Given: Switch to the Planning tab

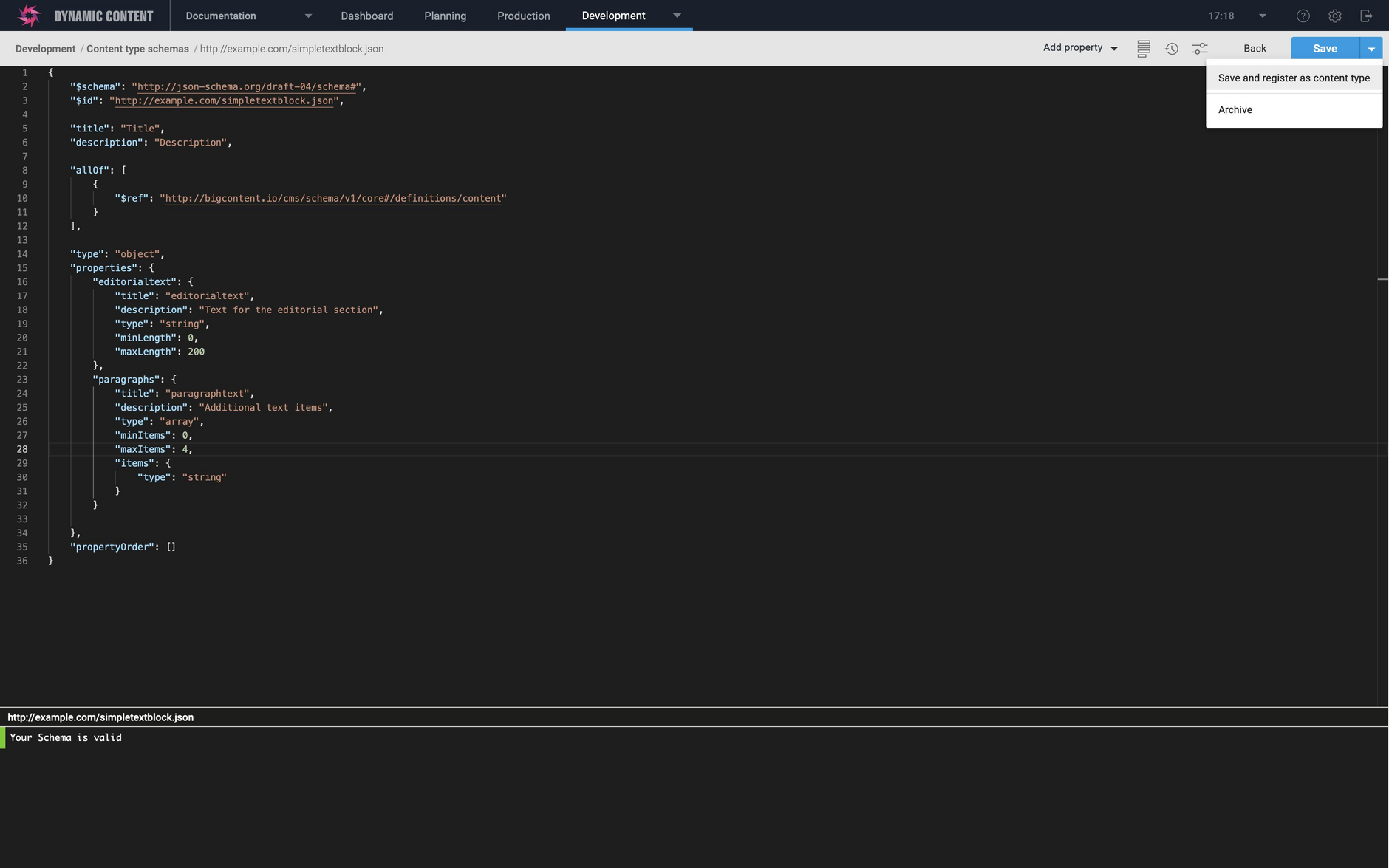Looking at the screenshot, I should click(x=444, y=16).
